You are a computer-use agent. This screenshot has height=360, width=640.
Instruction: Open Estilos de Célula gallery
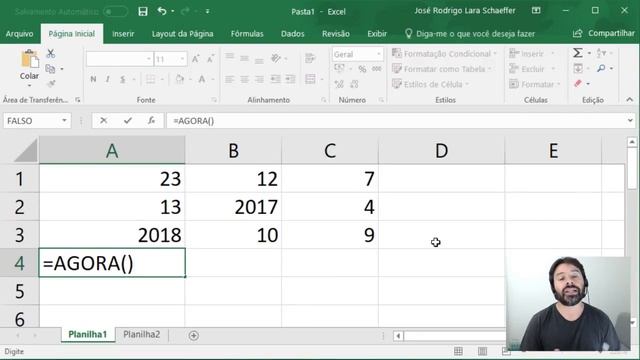coord(431,84)
